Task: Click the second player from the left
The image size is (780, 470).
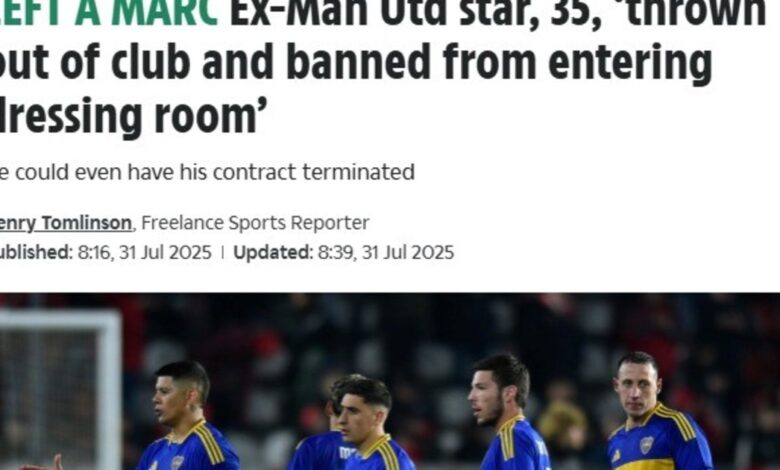Action: coord(367,424)
